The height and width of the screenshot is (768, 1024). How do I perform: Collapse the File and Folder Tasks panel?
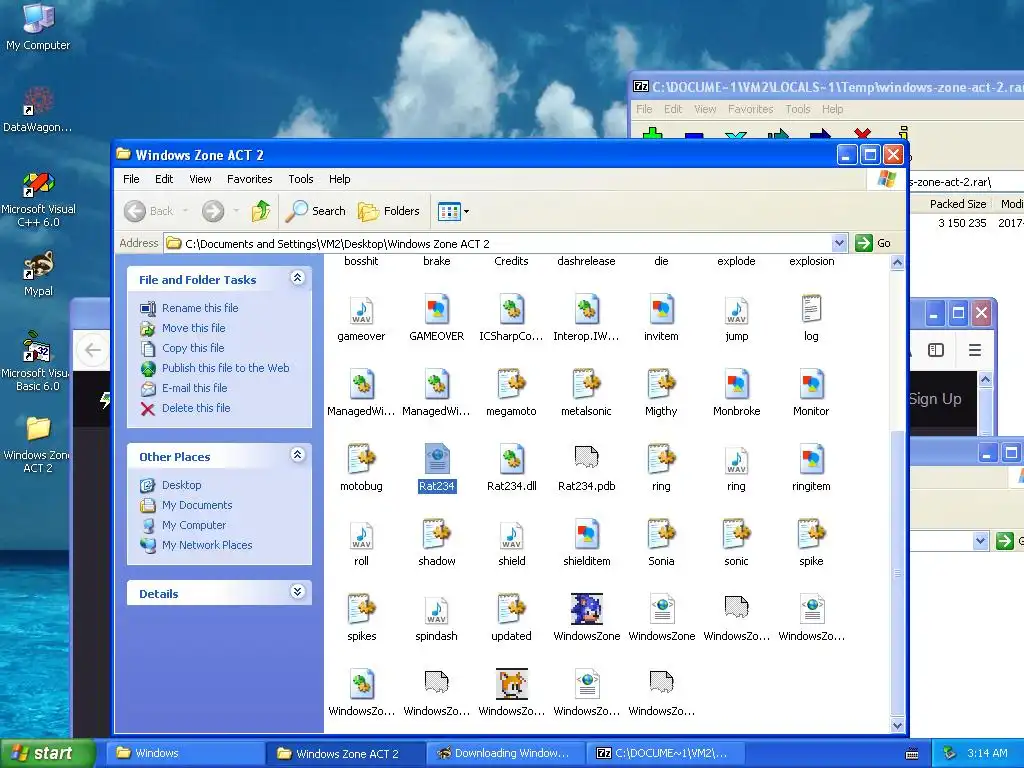click(x=297, y=278)
